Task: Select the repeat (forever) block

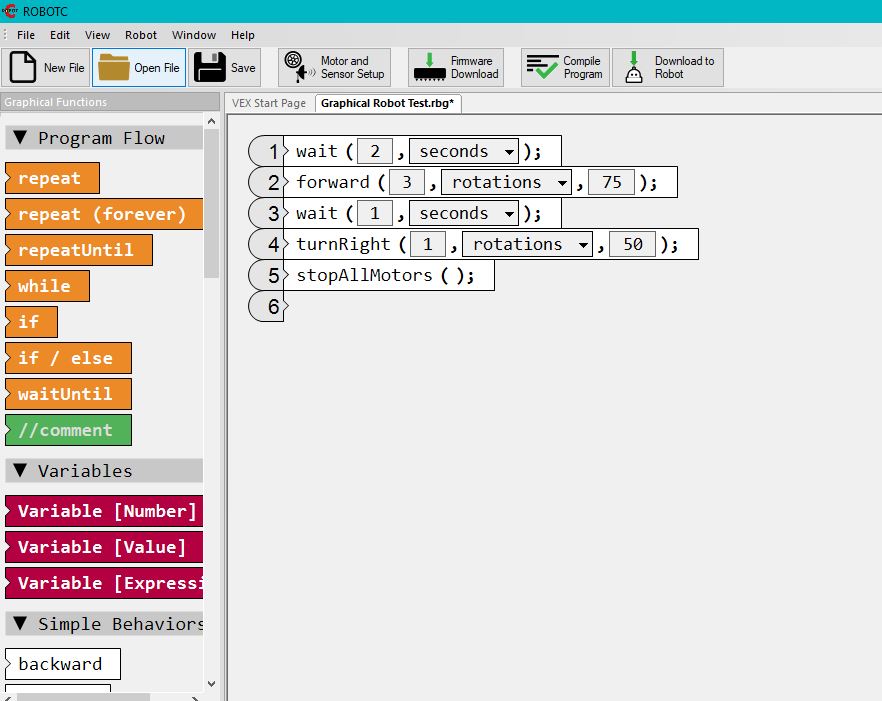Action: 102,214
